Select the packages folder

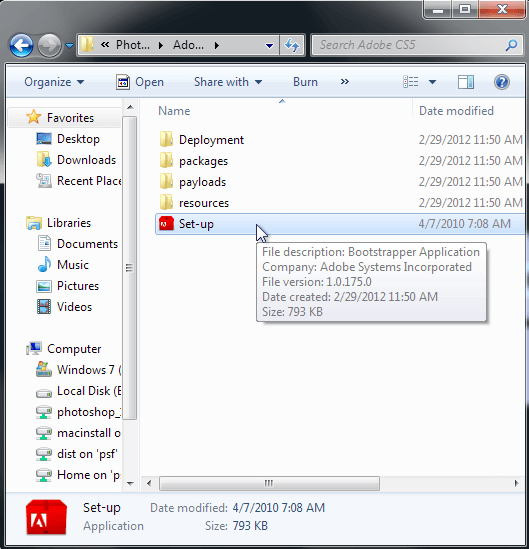(x=203, y=161)
